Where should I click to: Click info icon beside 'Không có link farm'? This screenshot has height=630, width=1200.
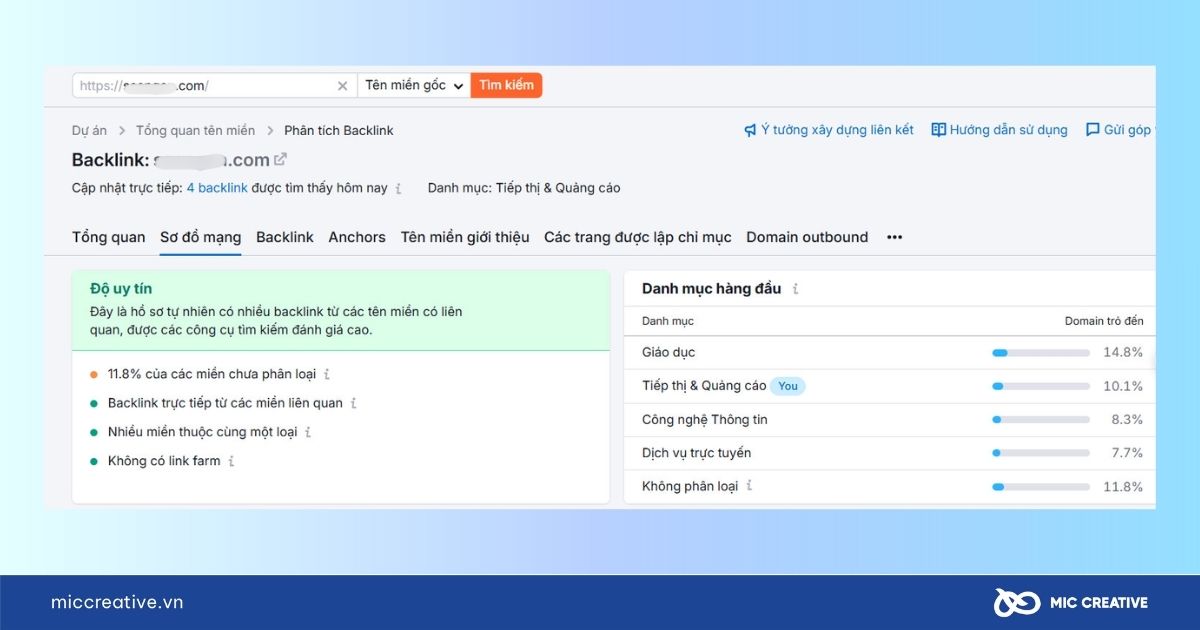pos(231,461)
